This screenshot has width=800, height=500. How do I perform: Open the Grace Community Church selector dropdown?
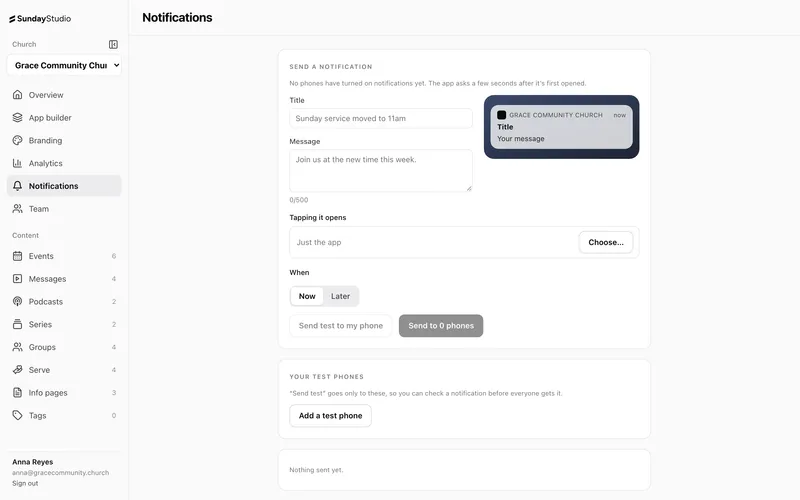[x=64, y=65]
